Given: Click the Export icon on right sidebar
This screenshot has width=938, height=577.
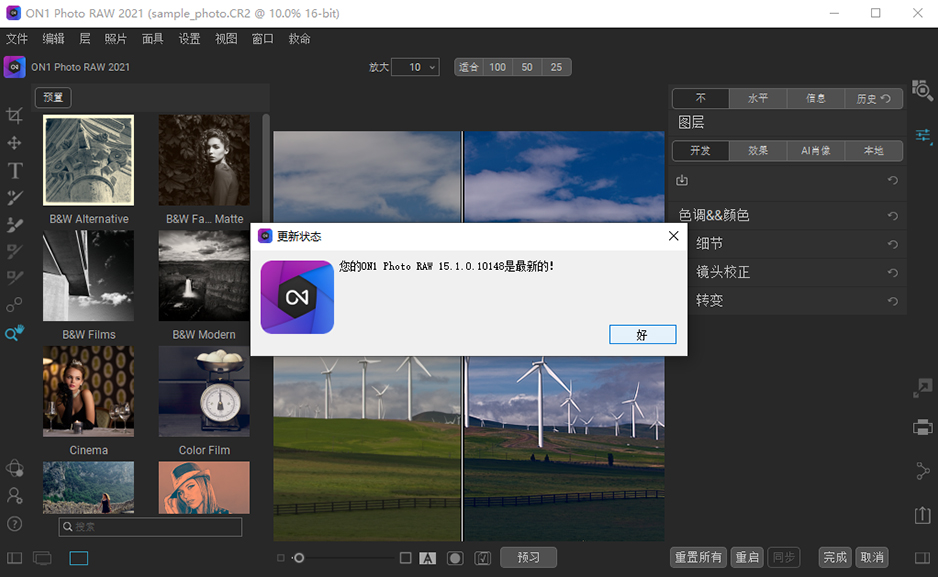Looking at the screenshot, I should click(922, 515).
